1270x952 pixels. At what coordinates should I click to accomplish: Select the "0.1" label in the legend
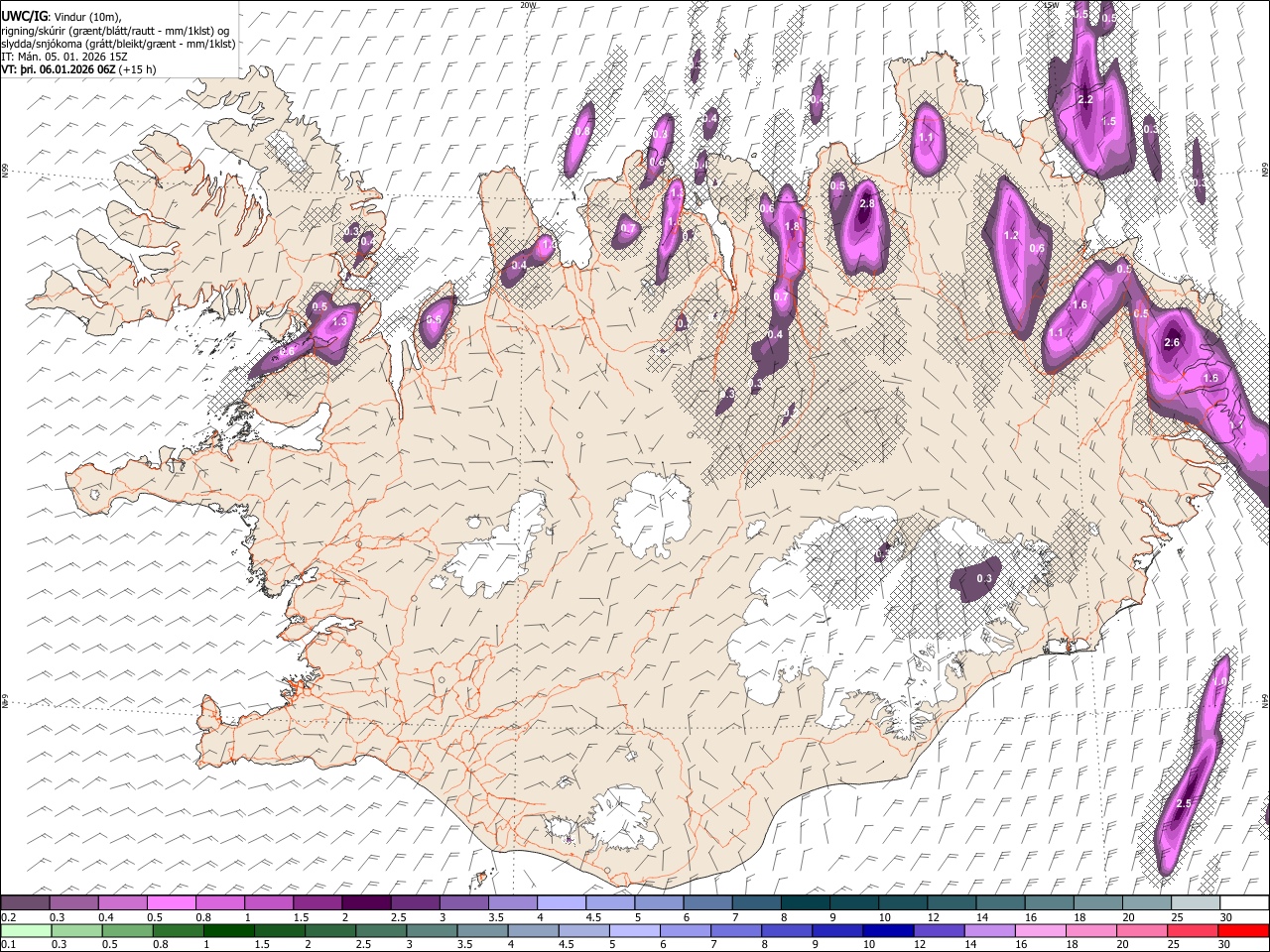[9, 945]
